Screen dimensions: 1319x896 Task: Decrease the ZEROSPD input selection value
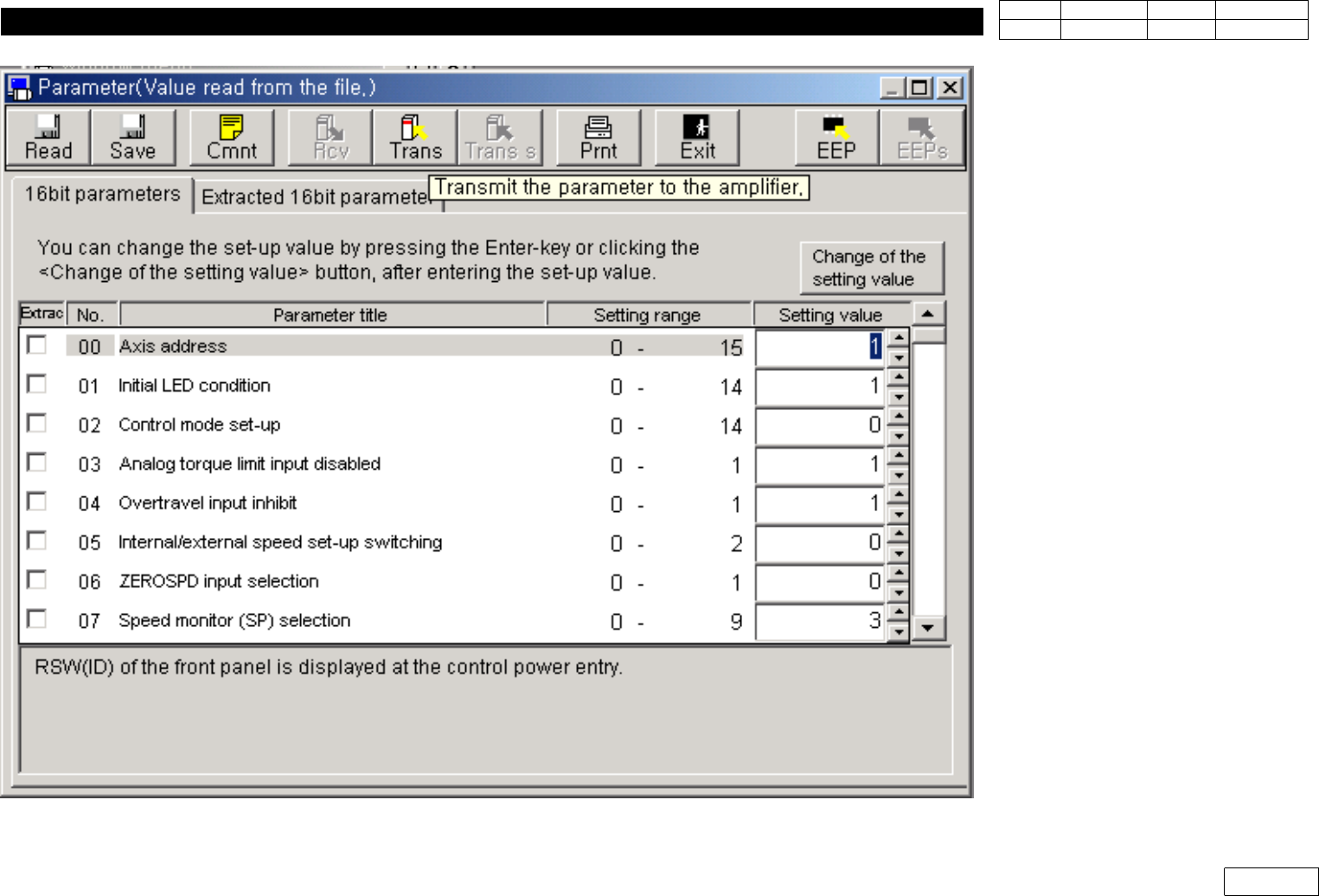899,592
